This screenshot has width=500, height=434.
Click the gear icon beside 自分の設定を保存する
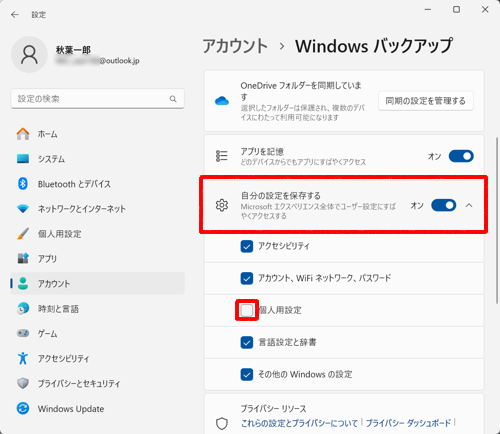coord(222,205)
